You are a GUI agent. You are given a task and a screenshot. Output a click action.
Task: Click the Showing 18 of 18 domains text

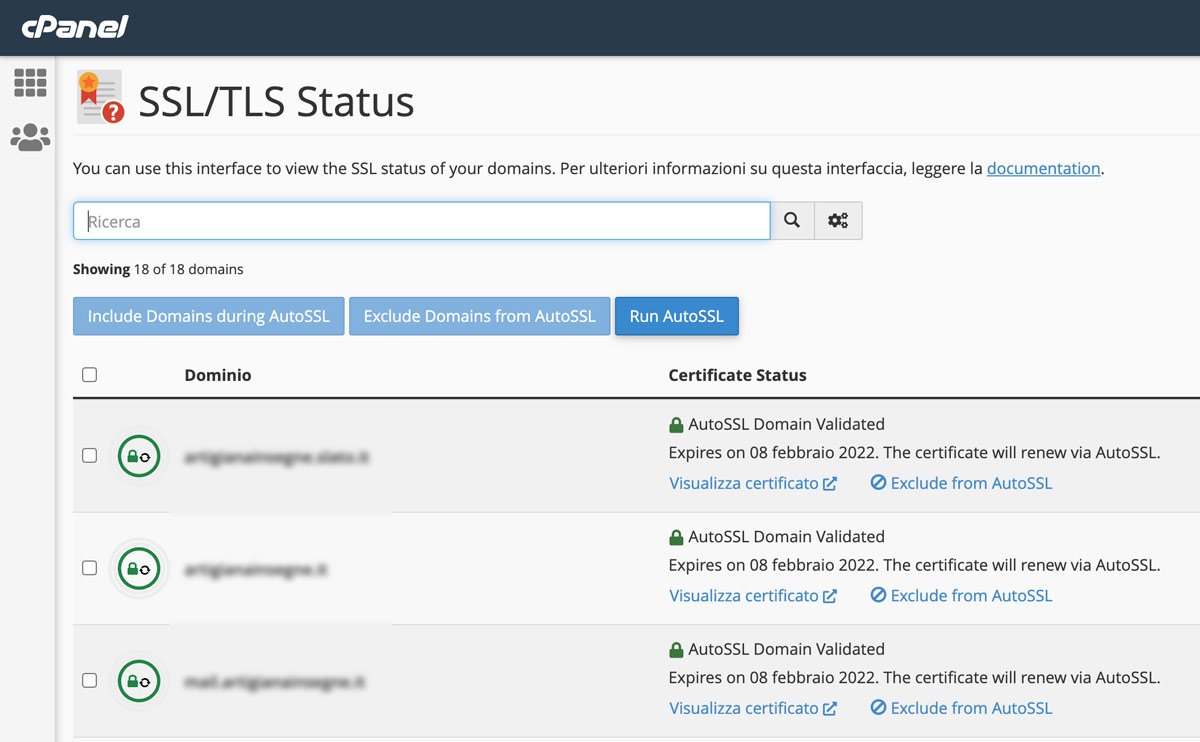coord(158,269)
